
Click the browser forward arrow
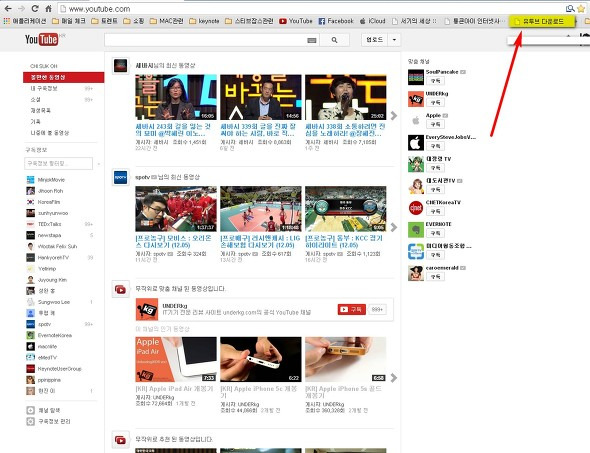coord(21,8)
